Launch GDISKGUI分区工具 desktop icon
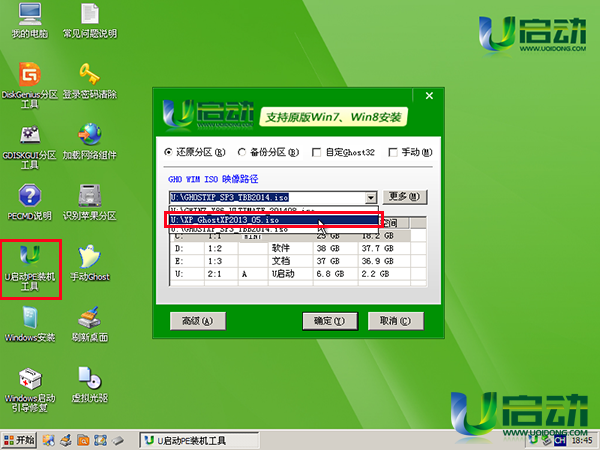This screenshot has height=450, width=600. point(30,147)
